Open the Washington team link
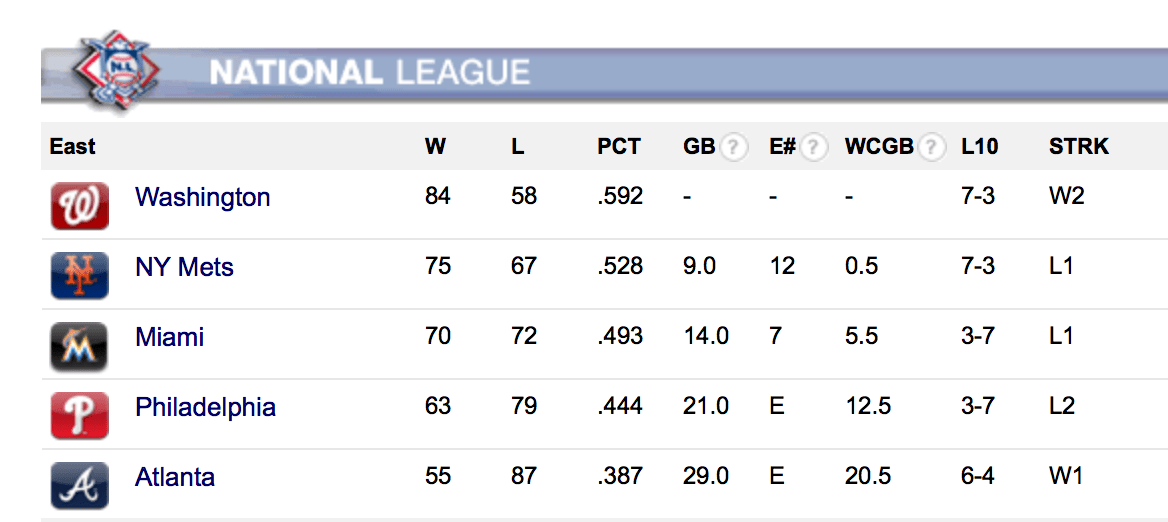Screen dimensions: 1168x522 click(x=202, y=197)
